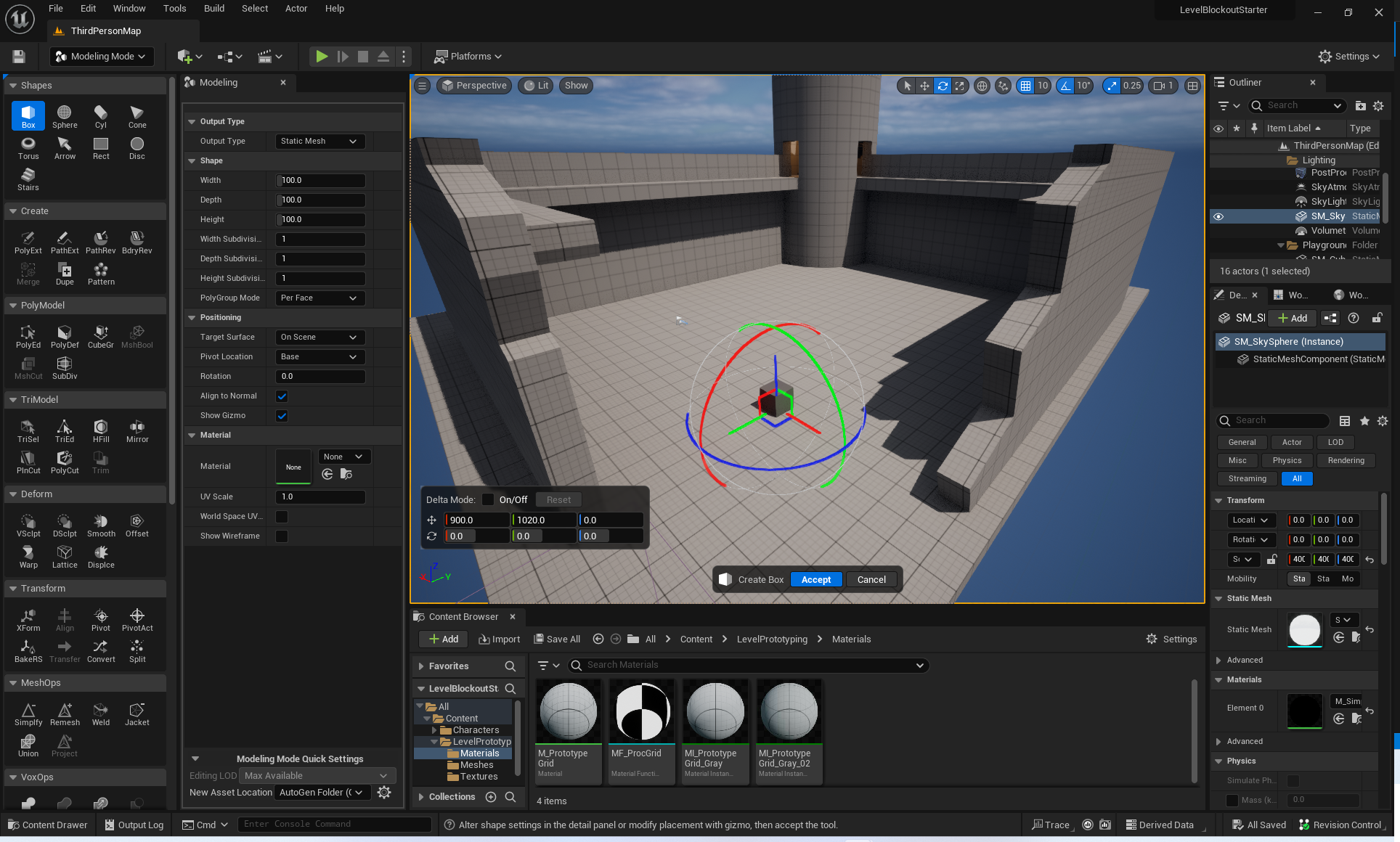Enable the Show Wireframe checkbox

point(282,536)
